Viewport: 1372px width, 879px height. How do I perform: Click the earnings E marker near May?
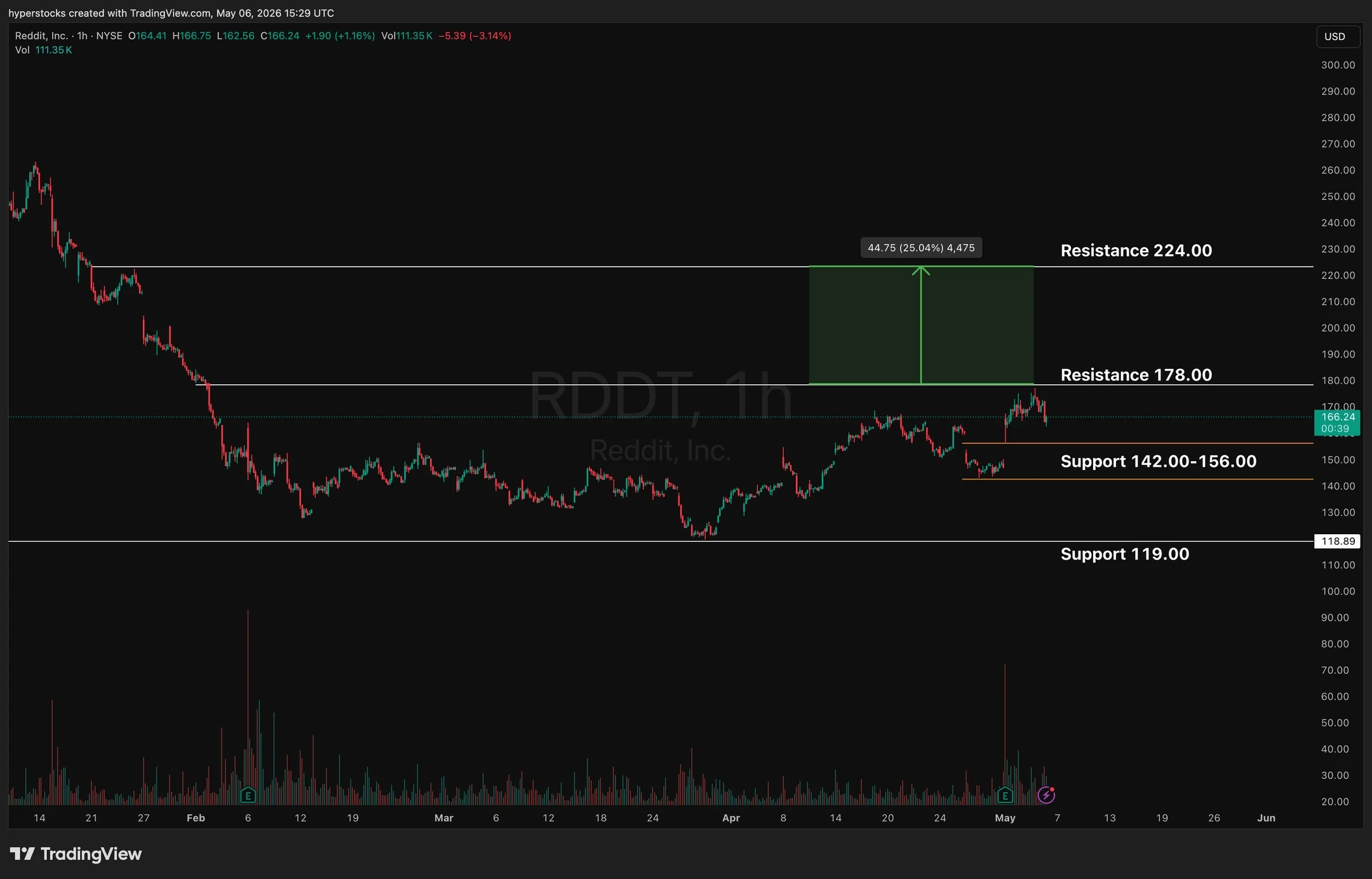1005,795
